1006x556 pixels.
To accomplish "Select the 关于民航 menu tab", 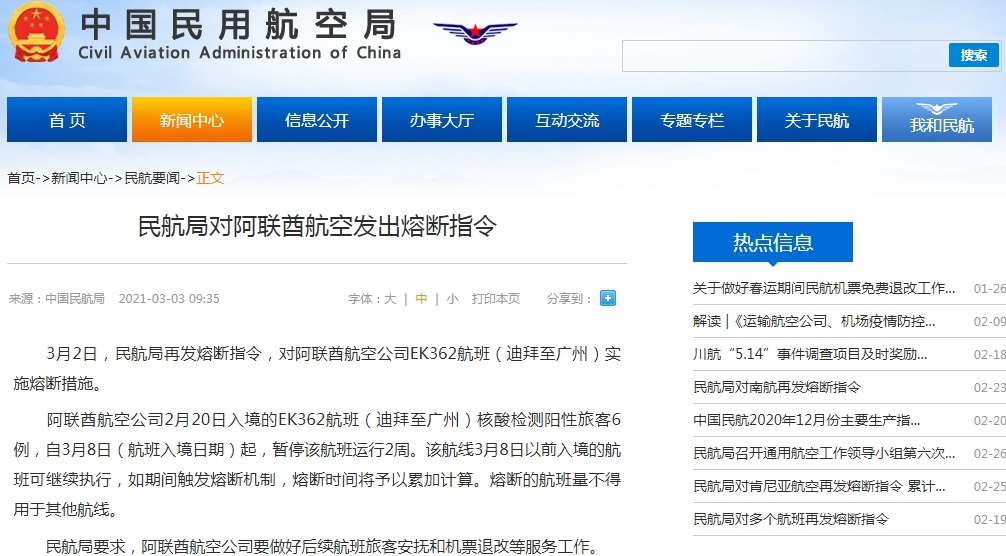I will [817, 120].
